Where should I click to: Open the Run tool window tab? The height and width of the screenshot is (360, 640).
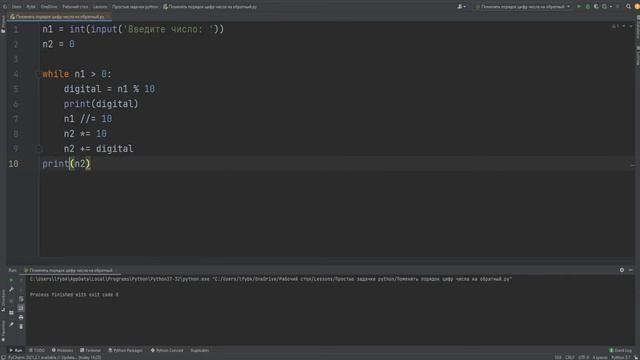[16, 350]
